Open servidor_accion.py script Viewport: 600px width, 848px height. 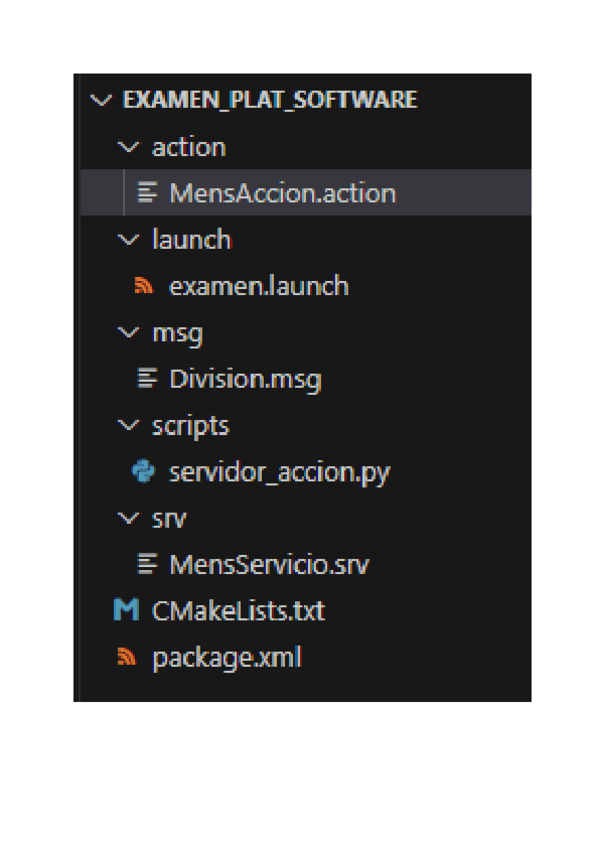click(279, 472)
